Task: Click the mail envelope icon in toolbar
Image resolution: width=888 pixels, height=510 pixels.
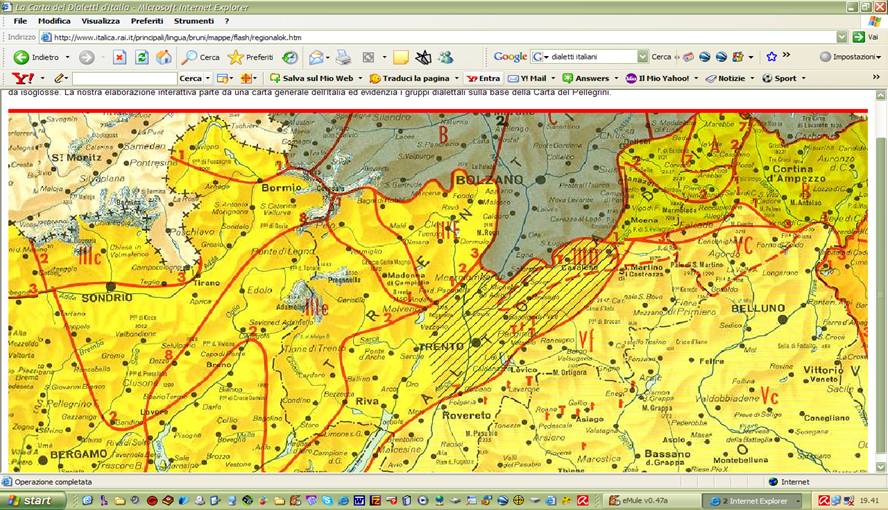Action: tap(317, 57)
